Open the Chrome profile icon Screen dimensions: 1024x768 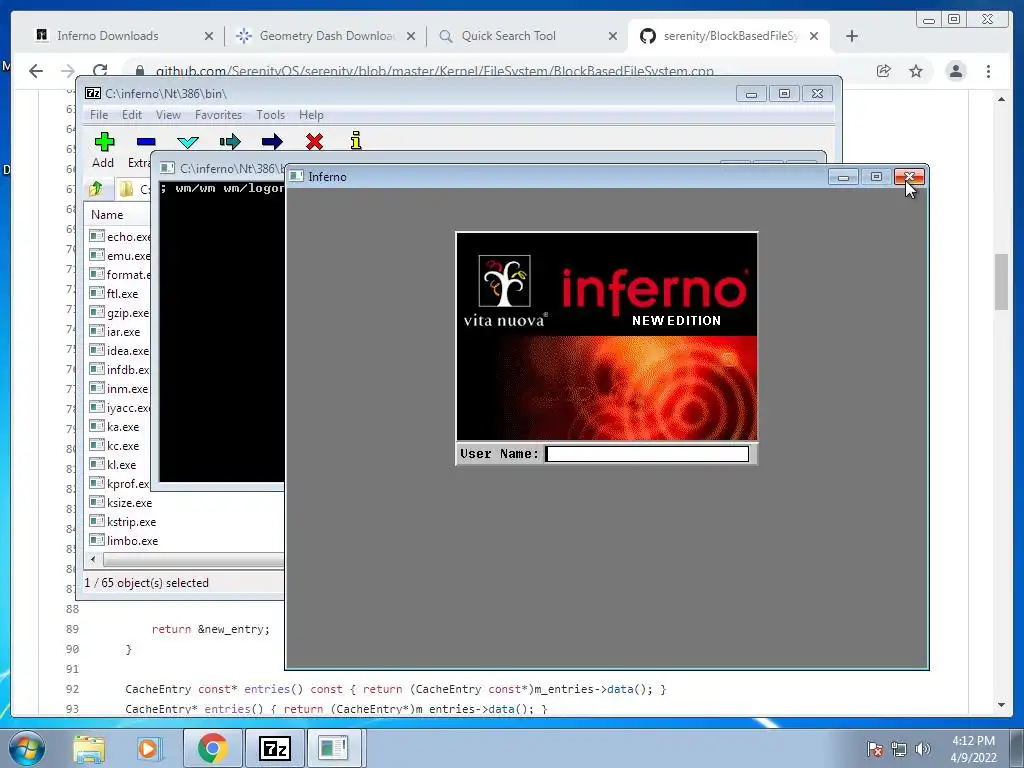tap(956, 71)
